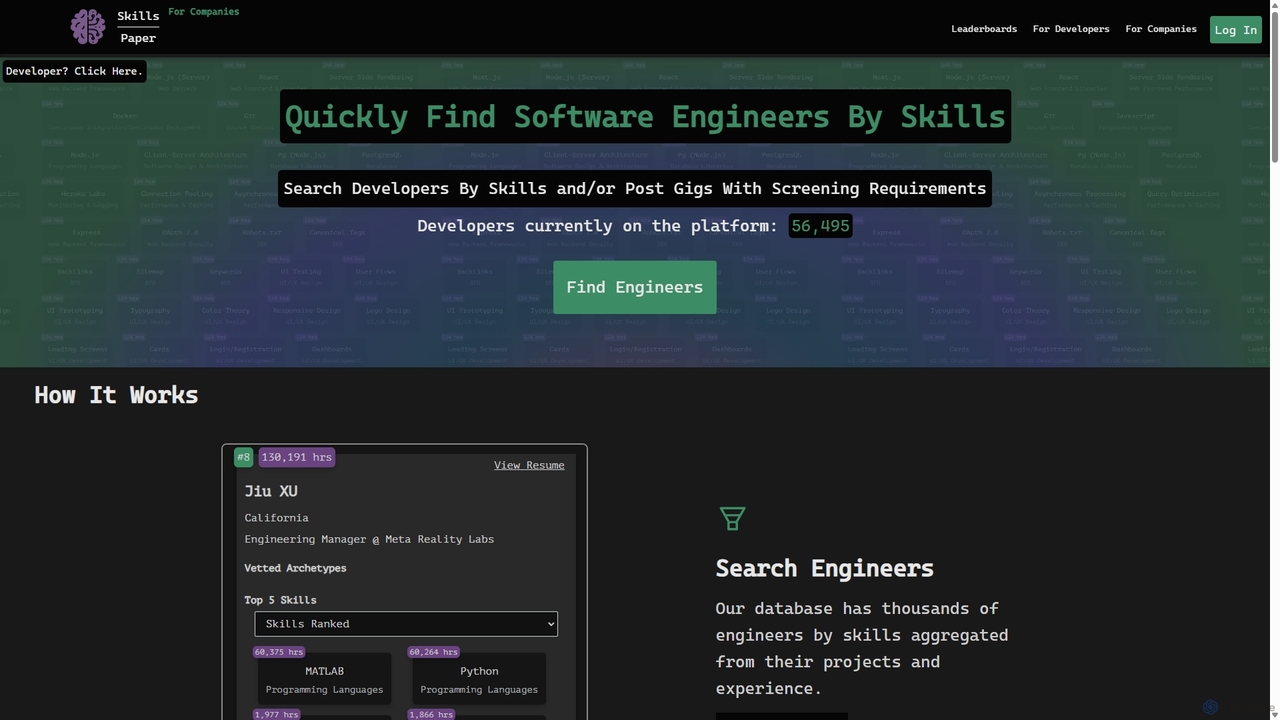The height and width of the screenshot is (720, 1280).
Task: Click the How It Works heading
Action: [x=116, y=395]
